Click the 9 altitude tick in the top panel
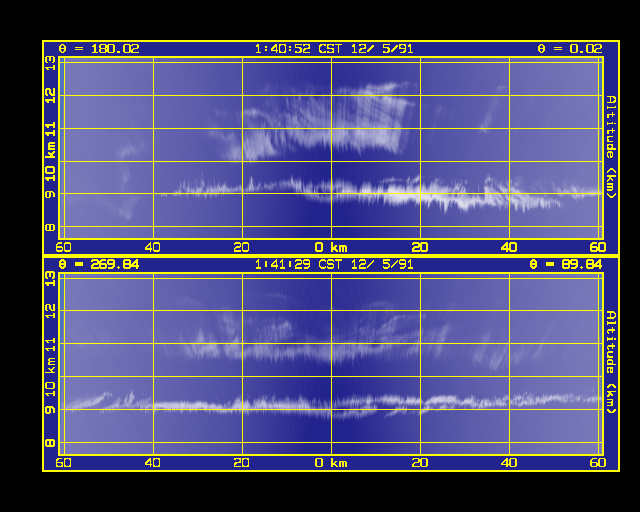 (x=50, y=194)
